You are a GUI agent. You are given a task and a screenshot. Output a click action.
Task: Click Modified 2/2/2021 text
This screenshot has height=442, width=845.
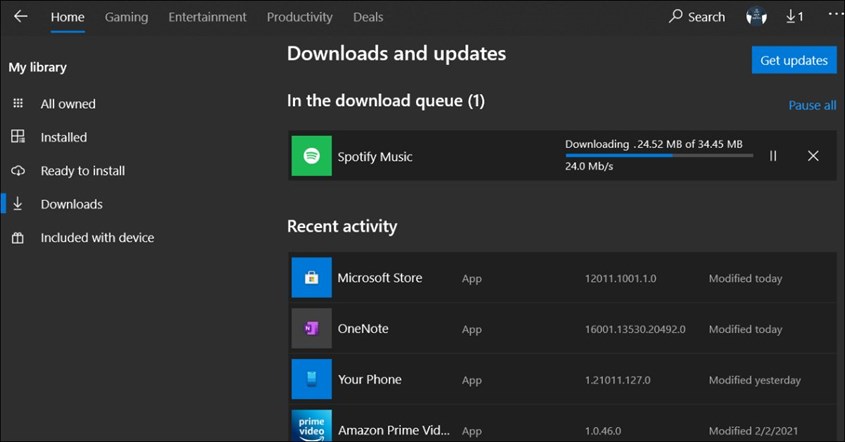tap(753, 431)
